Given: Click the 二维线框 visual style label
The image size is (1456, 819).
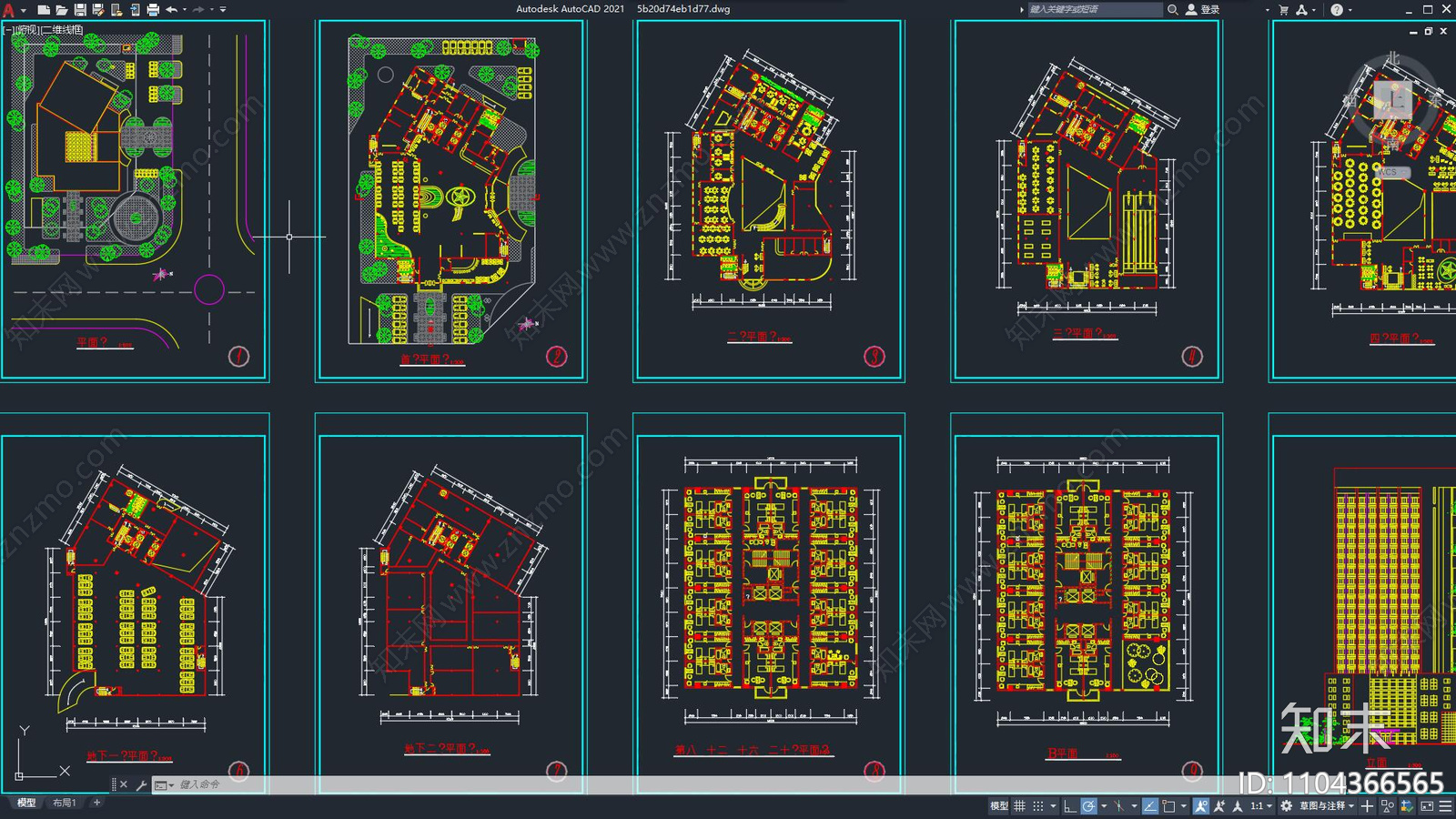Looking at the screenshot, I should point(62,30).
